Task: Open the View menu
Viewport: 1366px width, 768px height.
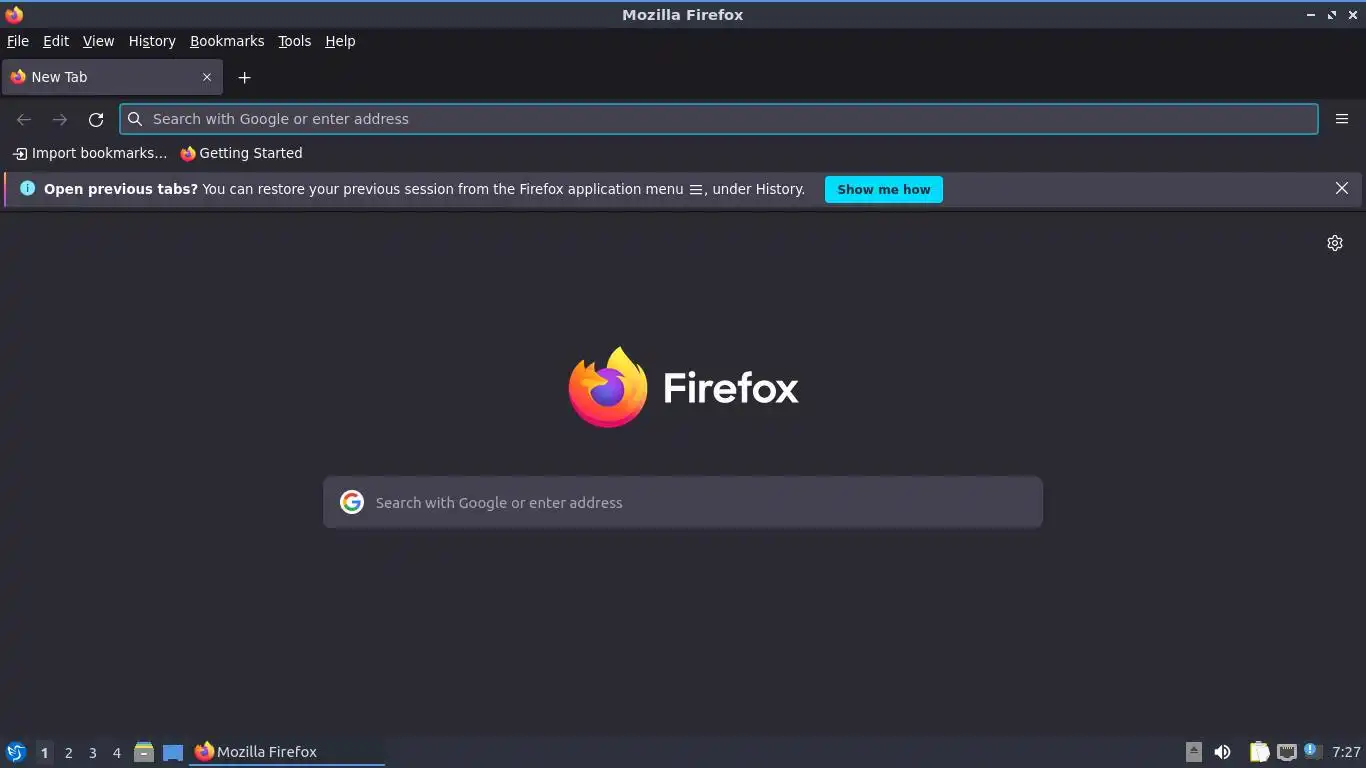Action: [98, 41]
